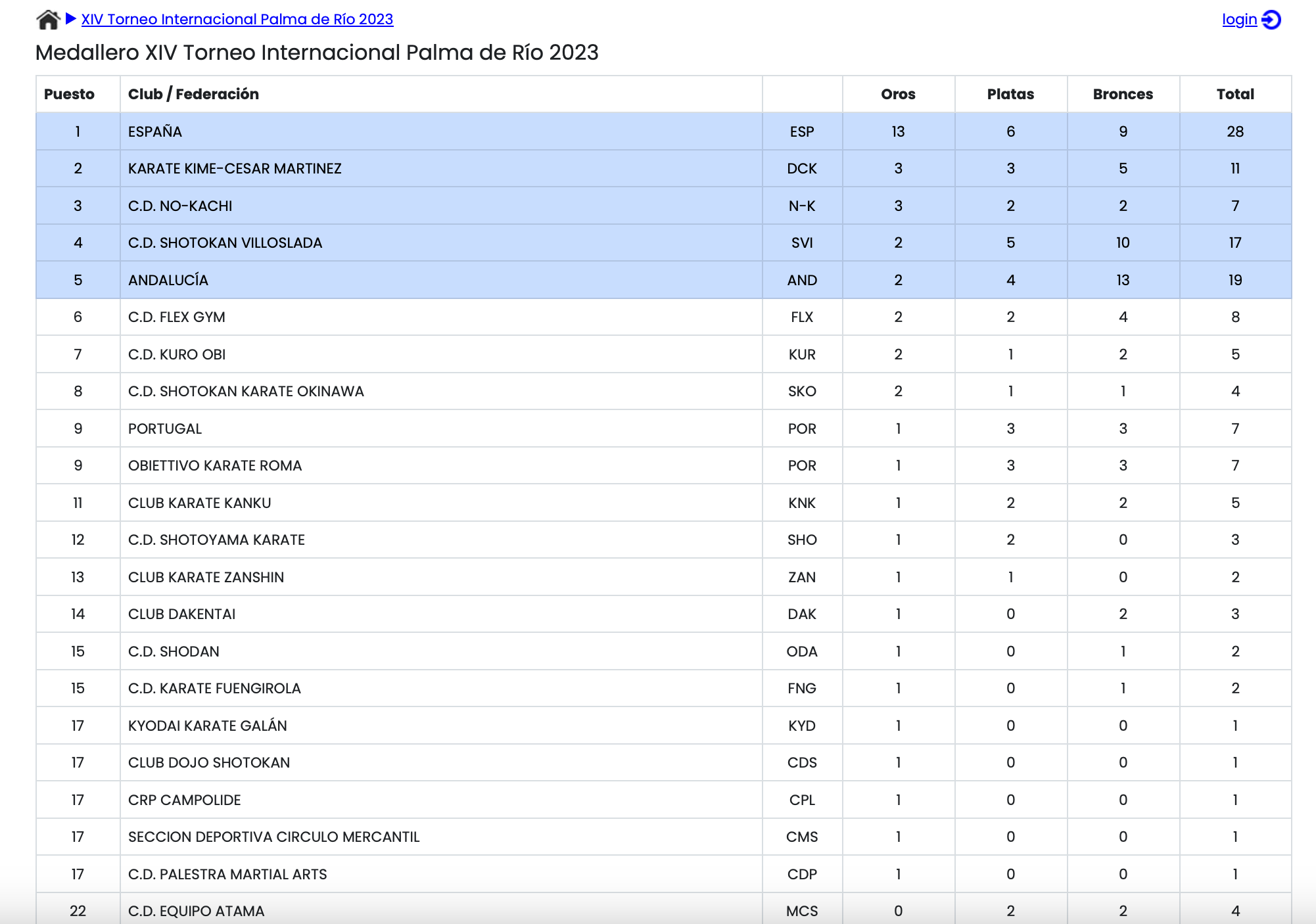This screenshot has width=1316, height=924.
Task: Click the CPL club code
Action: (x=802, y=800)
